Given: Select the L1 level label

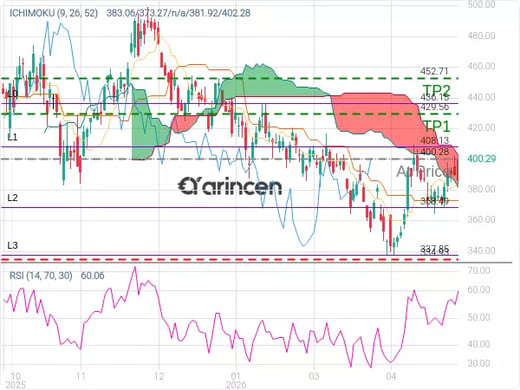Looking at the screenshot, I should tap(13, 137).
